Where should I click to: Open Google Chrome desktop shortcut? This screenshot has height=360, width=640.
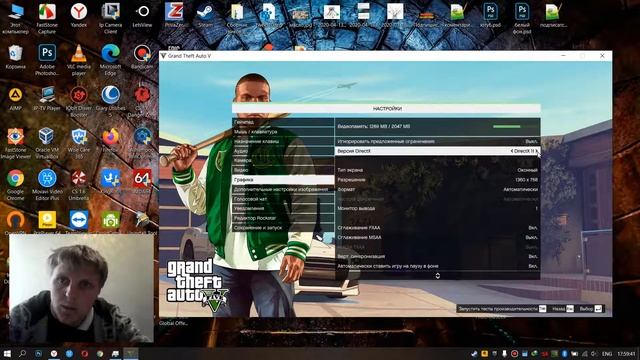(16, 185)
